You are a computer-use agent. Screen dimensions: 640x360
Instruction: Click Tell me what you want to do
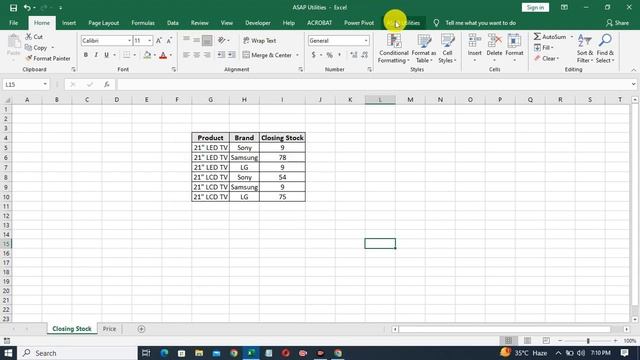click(480, 23)
